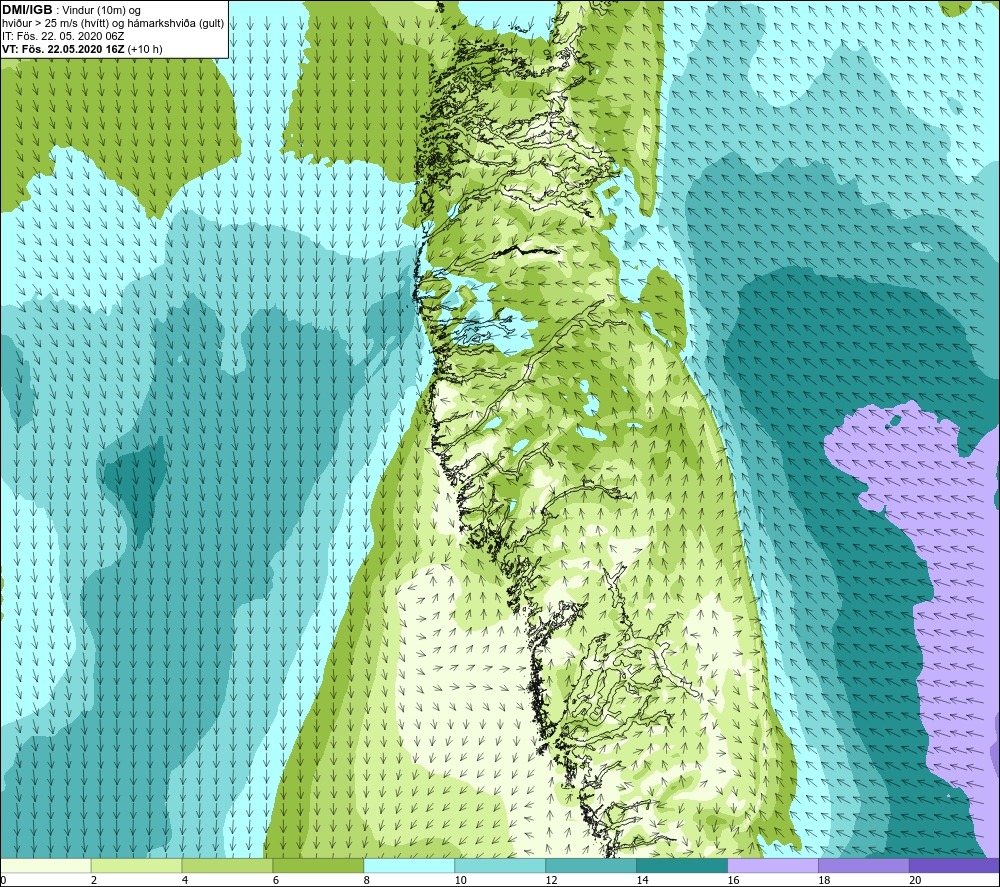Click the legend scale label '10'
This screenshot has width=1000, height=887.
point(460,880)
